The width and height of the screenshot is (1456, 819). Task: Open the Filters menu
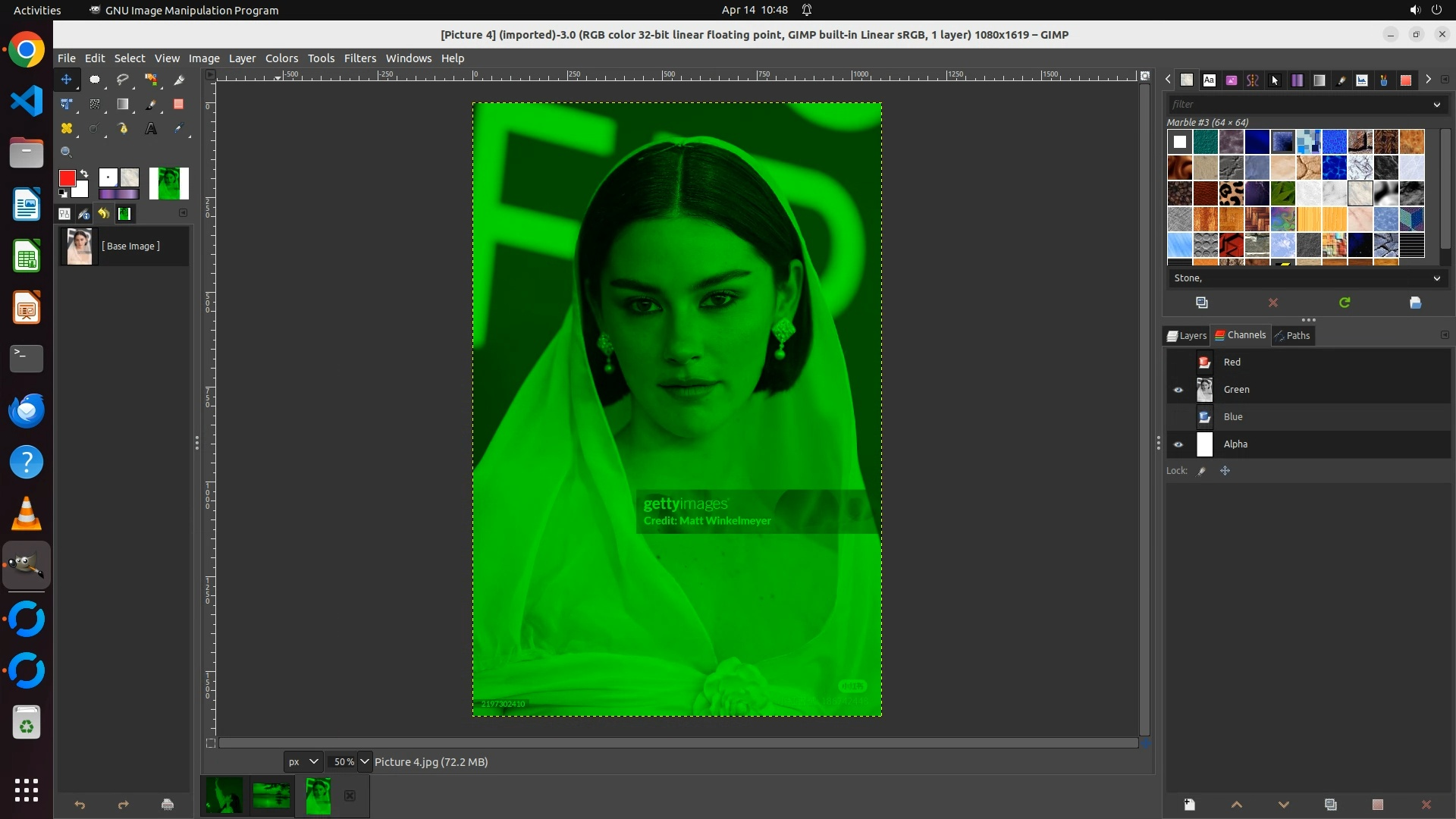click(x=359, y=58)
